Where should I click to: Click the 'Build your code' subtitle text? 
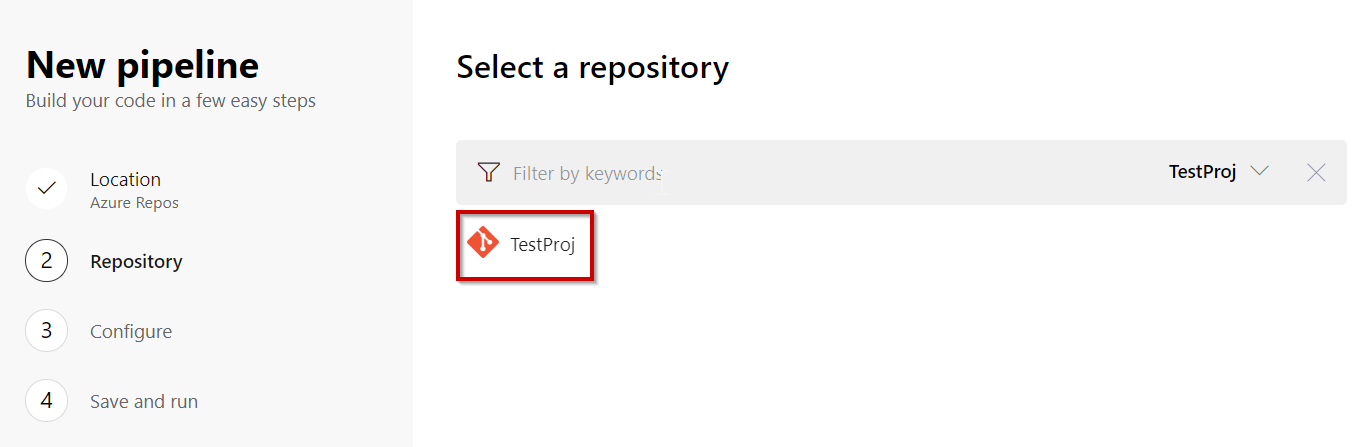pyautogui.click(x=170, y=101)
